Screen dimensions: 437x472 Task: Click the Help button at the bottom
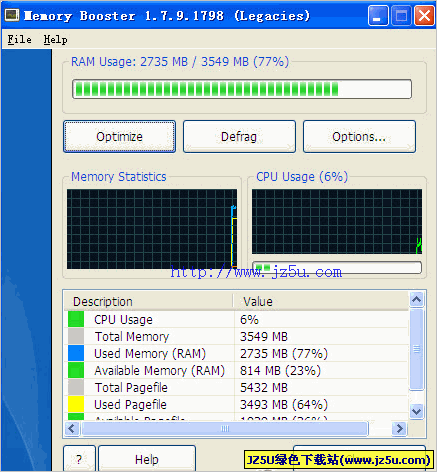coord(147,459)
